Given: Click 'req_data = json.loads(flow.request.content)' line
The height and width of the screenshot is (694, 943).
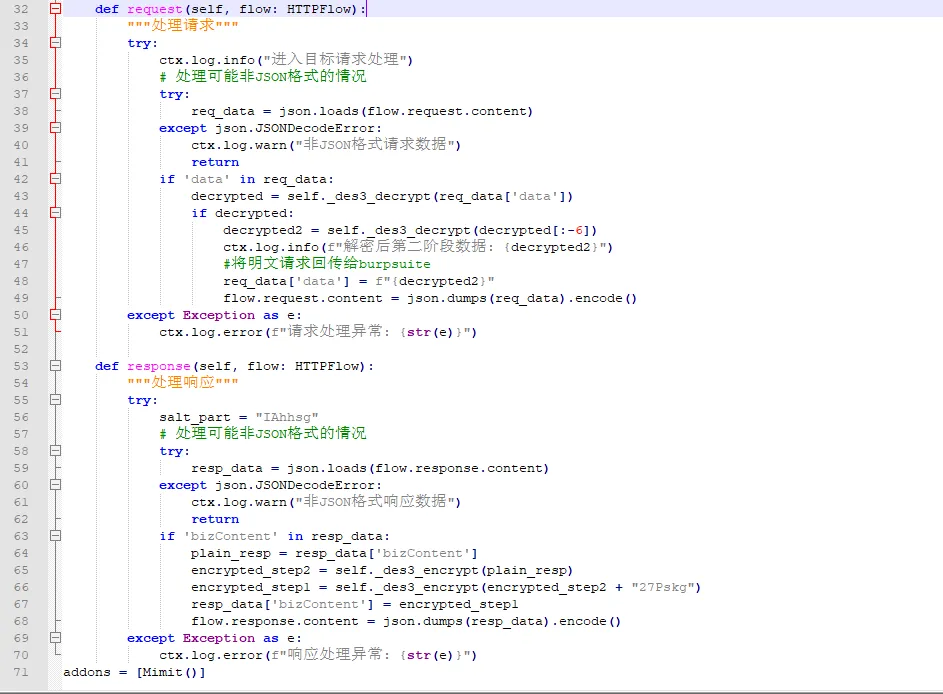Looking at the screenshot, I should point(362,111).
